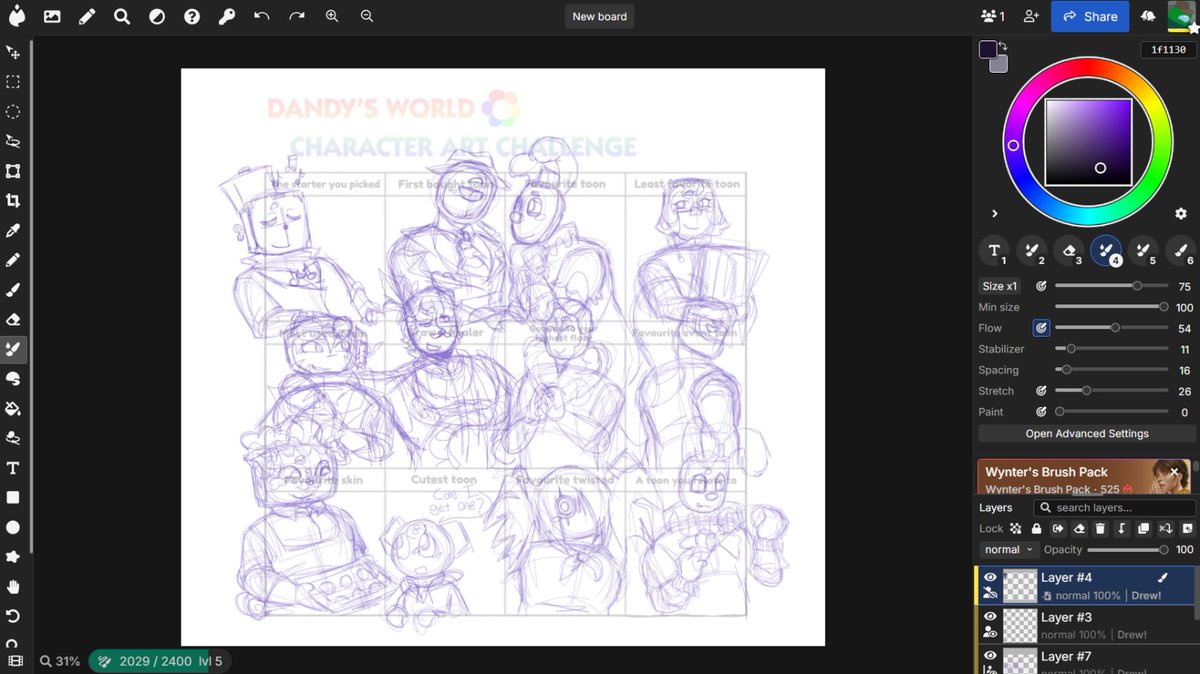
Task: Select the move/selection arrow tool
Action: [x=13, y=52]
